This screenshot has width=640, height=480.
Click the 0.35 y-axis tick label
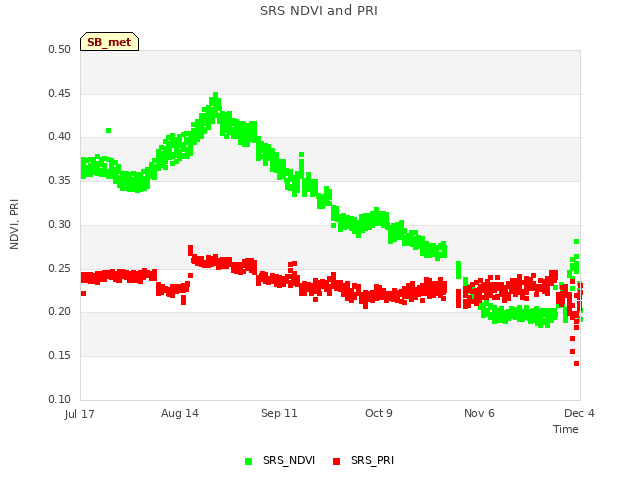(x=60, y=180)
